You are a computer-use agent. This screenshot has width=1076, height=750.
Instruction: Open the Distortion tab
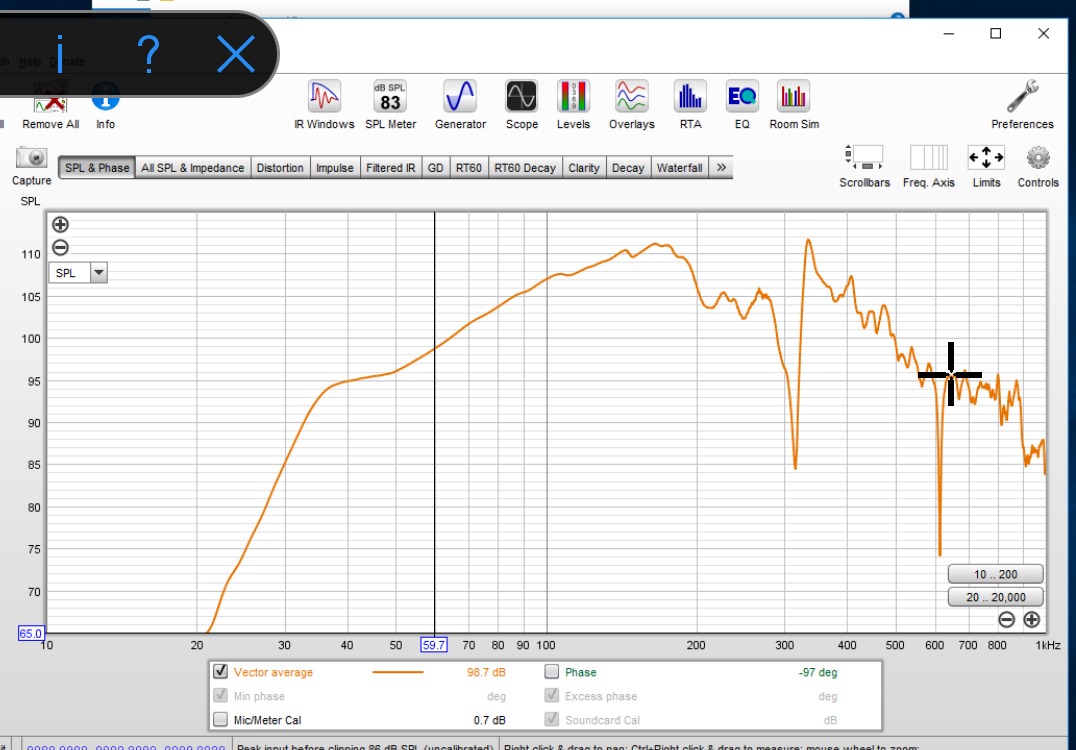point(280,167)
